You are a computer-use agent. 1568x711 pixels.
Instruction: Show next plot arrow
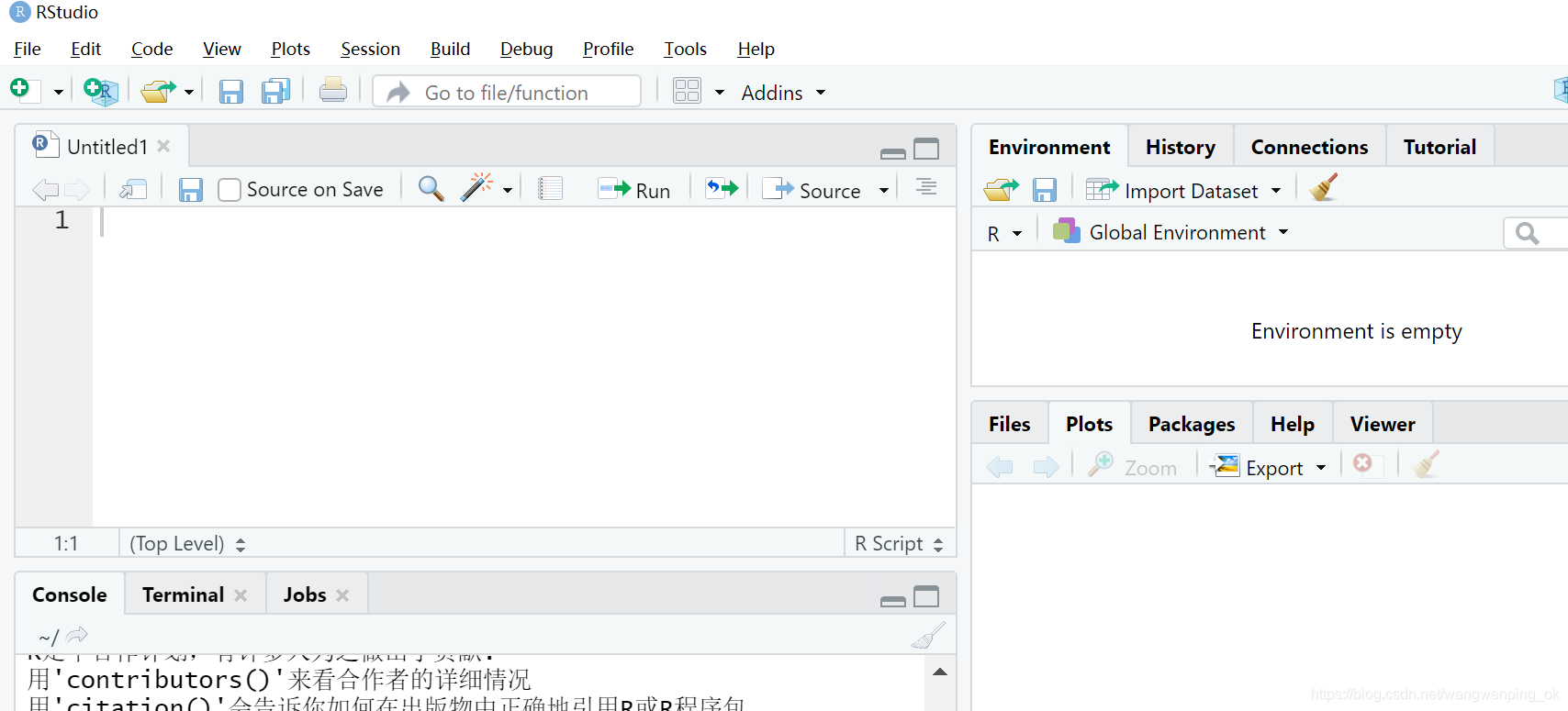1047,467
